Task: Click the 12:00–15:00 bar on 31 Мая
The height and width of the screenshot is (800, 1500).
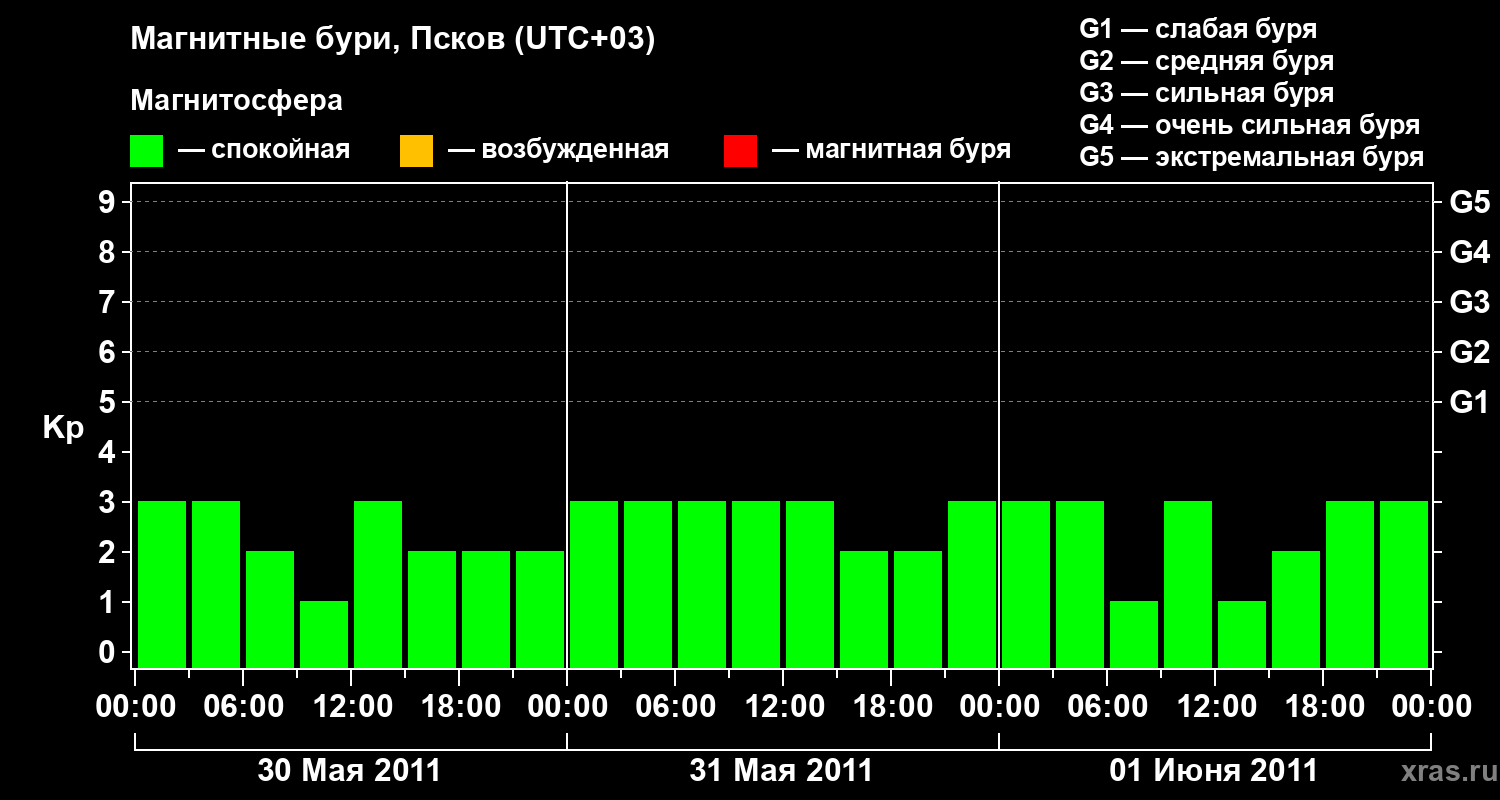Action: 810,584
